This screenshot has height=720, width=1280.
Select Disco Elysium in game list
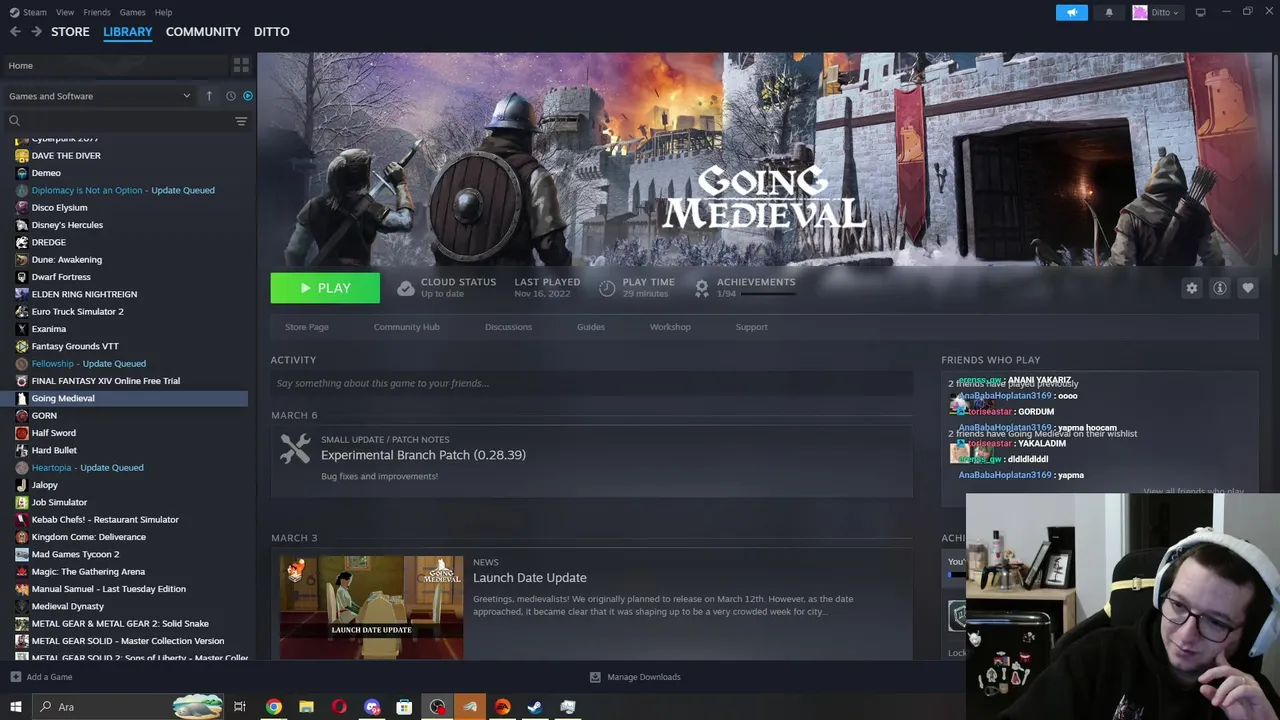(59, 208)
